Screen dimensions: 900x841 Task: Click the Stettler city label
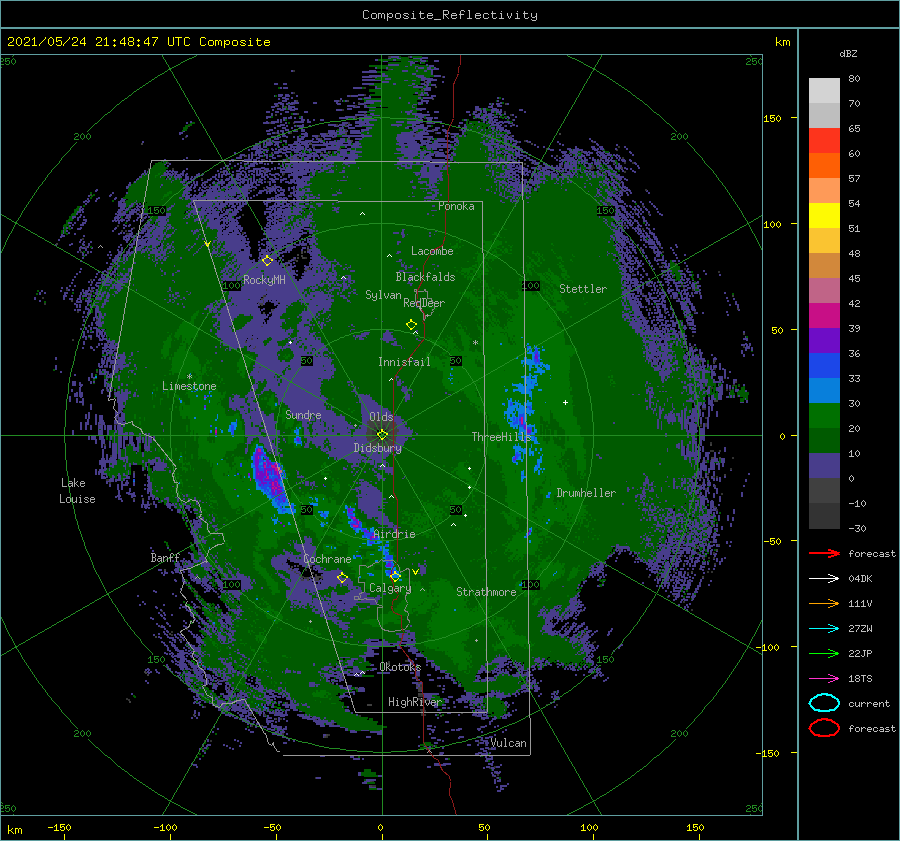tap(583, 289)
